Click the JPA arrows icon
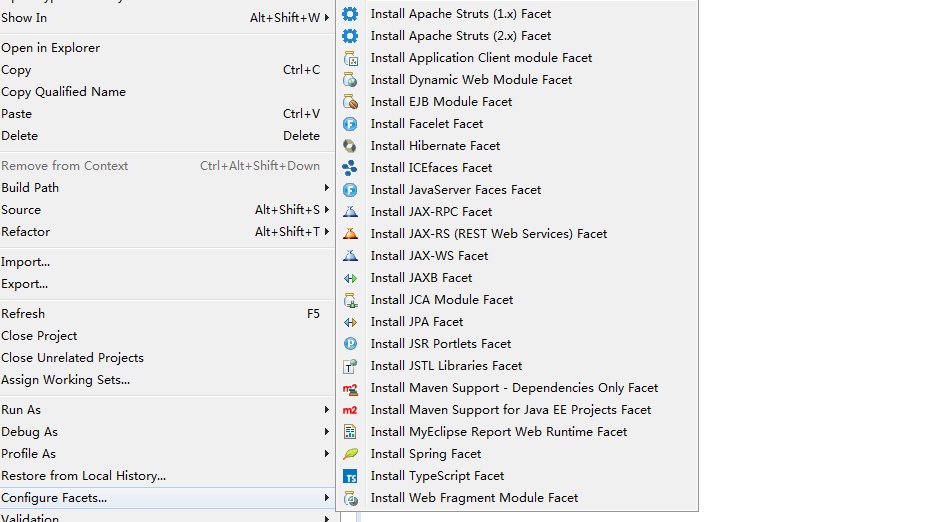This screenshot has width=941, height=522. [350, 322]
